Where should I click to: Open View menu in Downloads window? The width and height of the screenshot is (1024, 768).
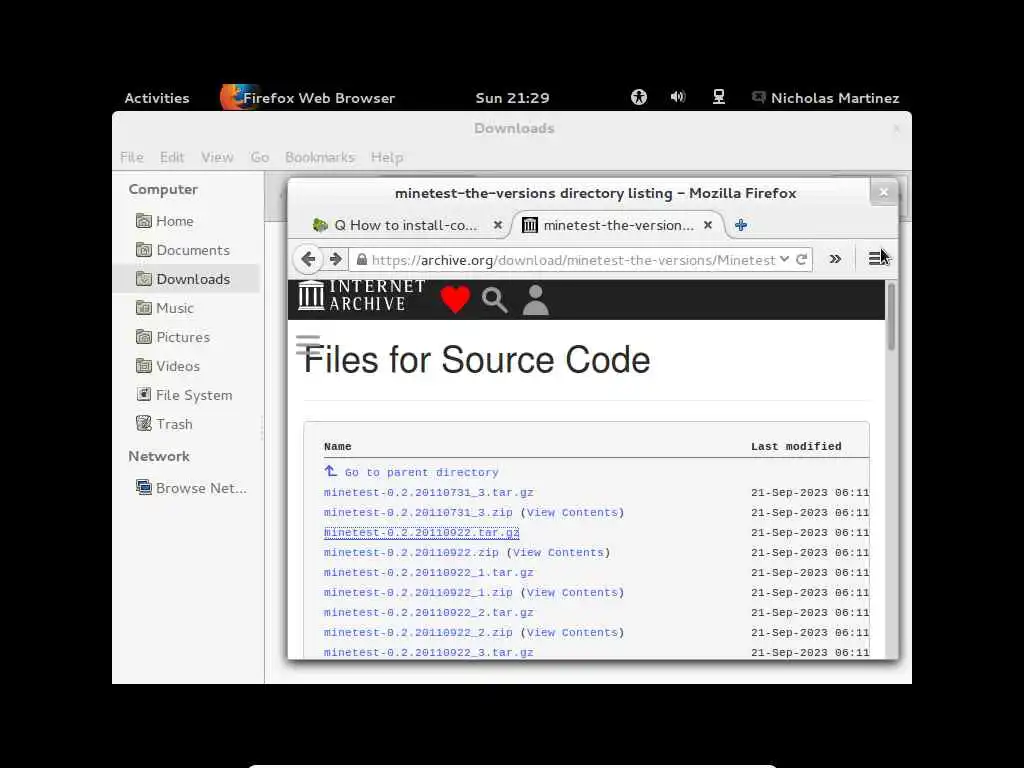point(217,157)
